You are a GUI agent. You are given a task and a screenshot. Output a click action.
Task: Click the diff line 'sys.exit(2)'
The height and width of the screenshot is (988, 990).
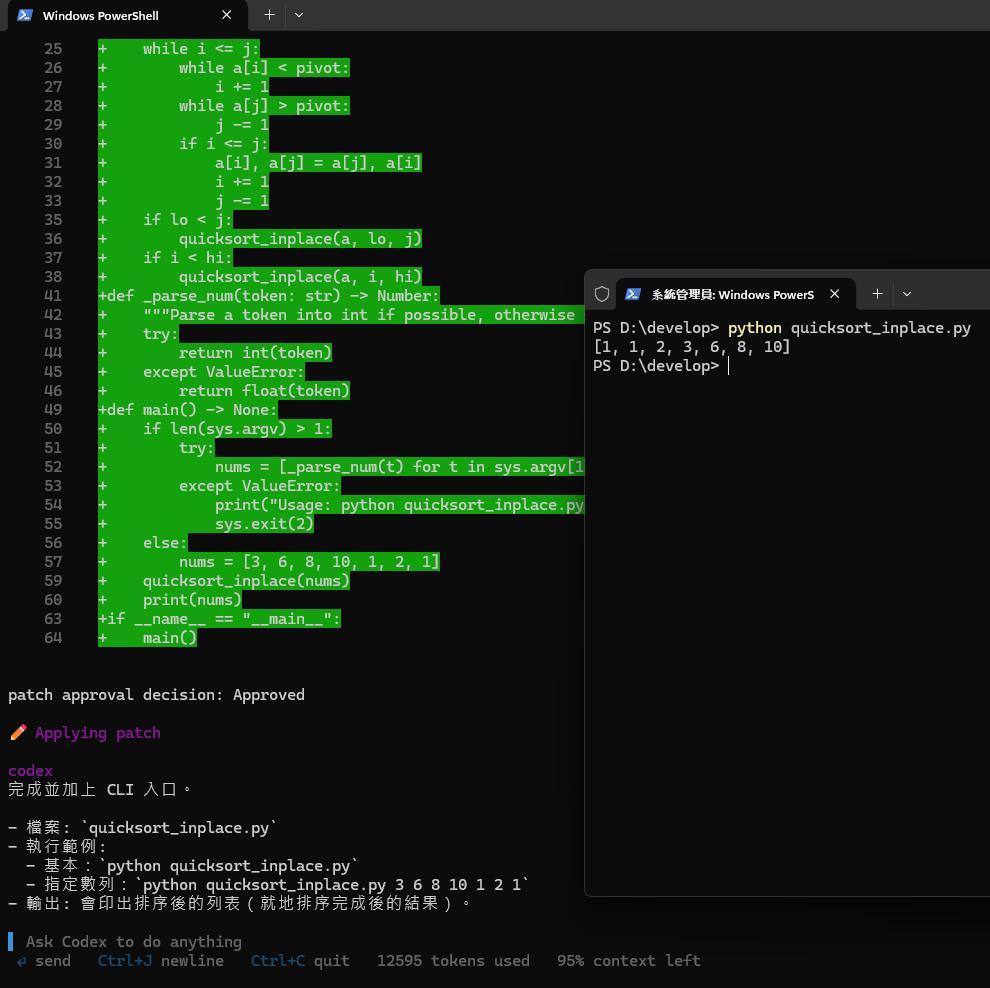[x=264, y=523]
